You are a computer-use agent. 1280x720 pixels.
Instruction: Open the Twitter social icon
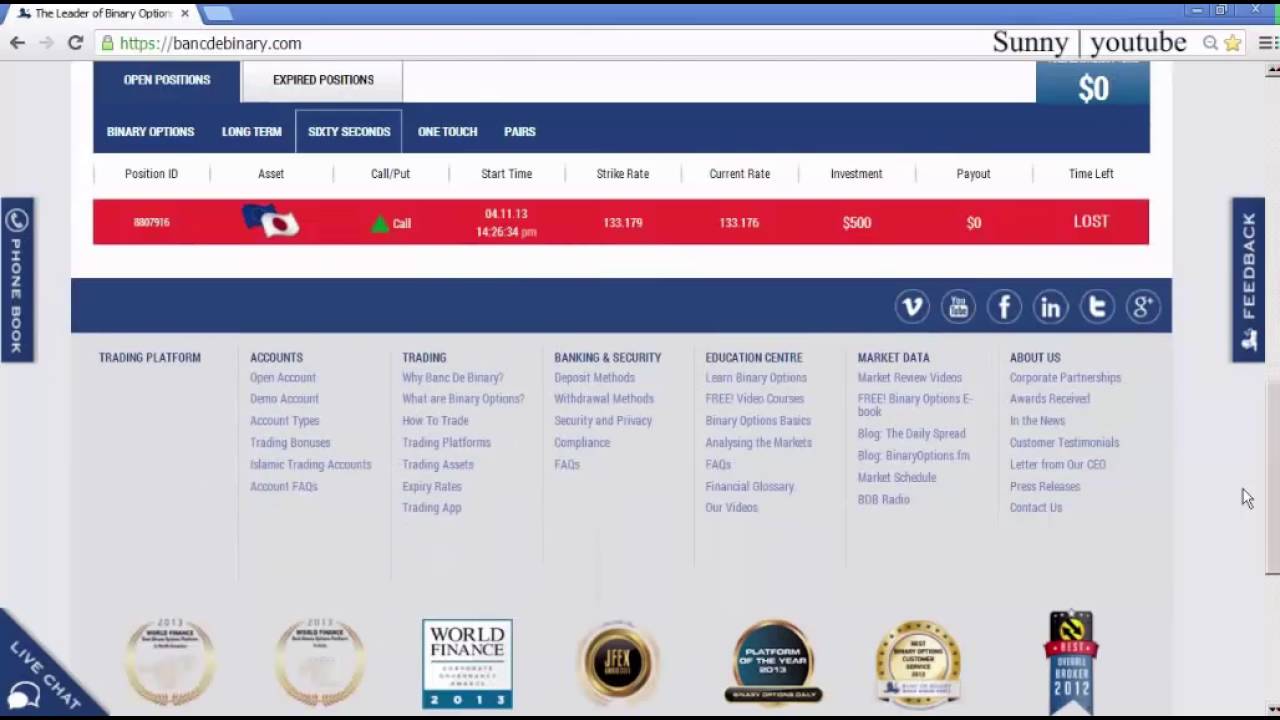pyautogui.click(x=1097, y=307)
